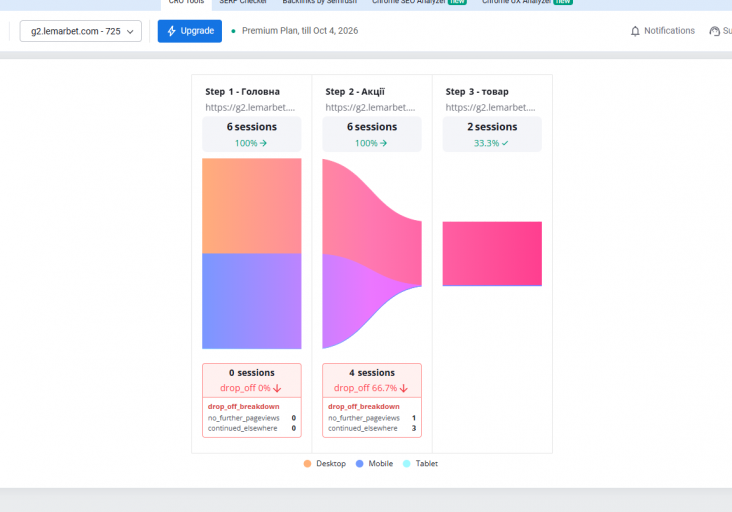Screen dimensions: 732x512
Task: Open the Chrome SEO Analyzer tab
Action: click(x=419, y=2)
